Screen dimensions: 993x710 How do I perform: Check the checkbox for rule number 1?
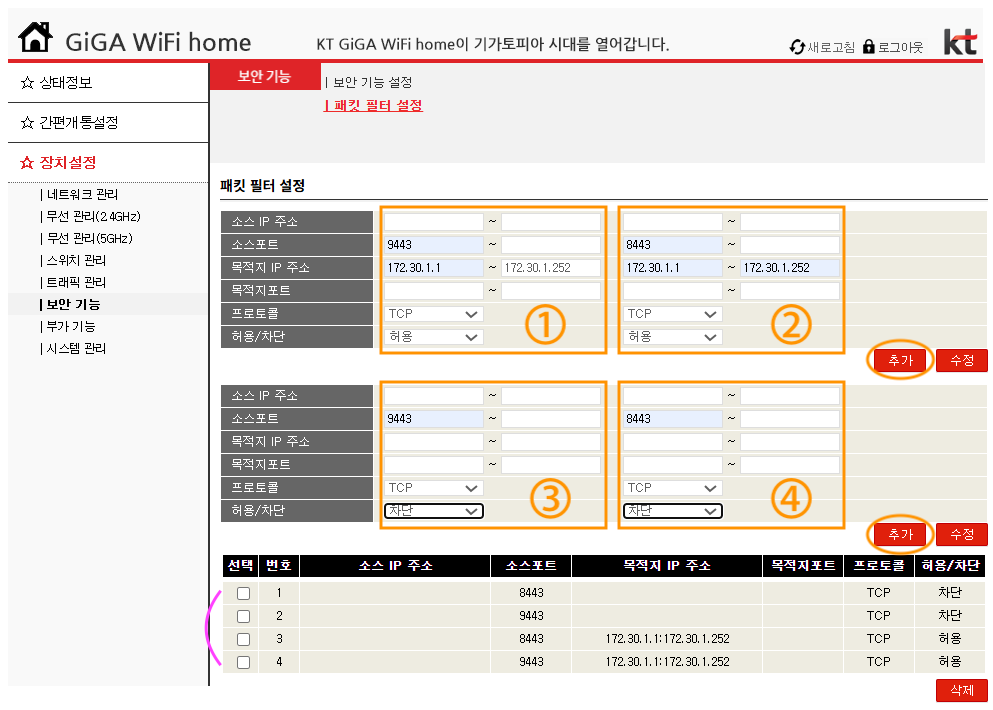pyautogui.click(x=243, y=593)
